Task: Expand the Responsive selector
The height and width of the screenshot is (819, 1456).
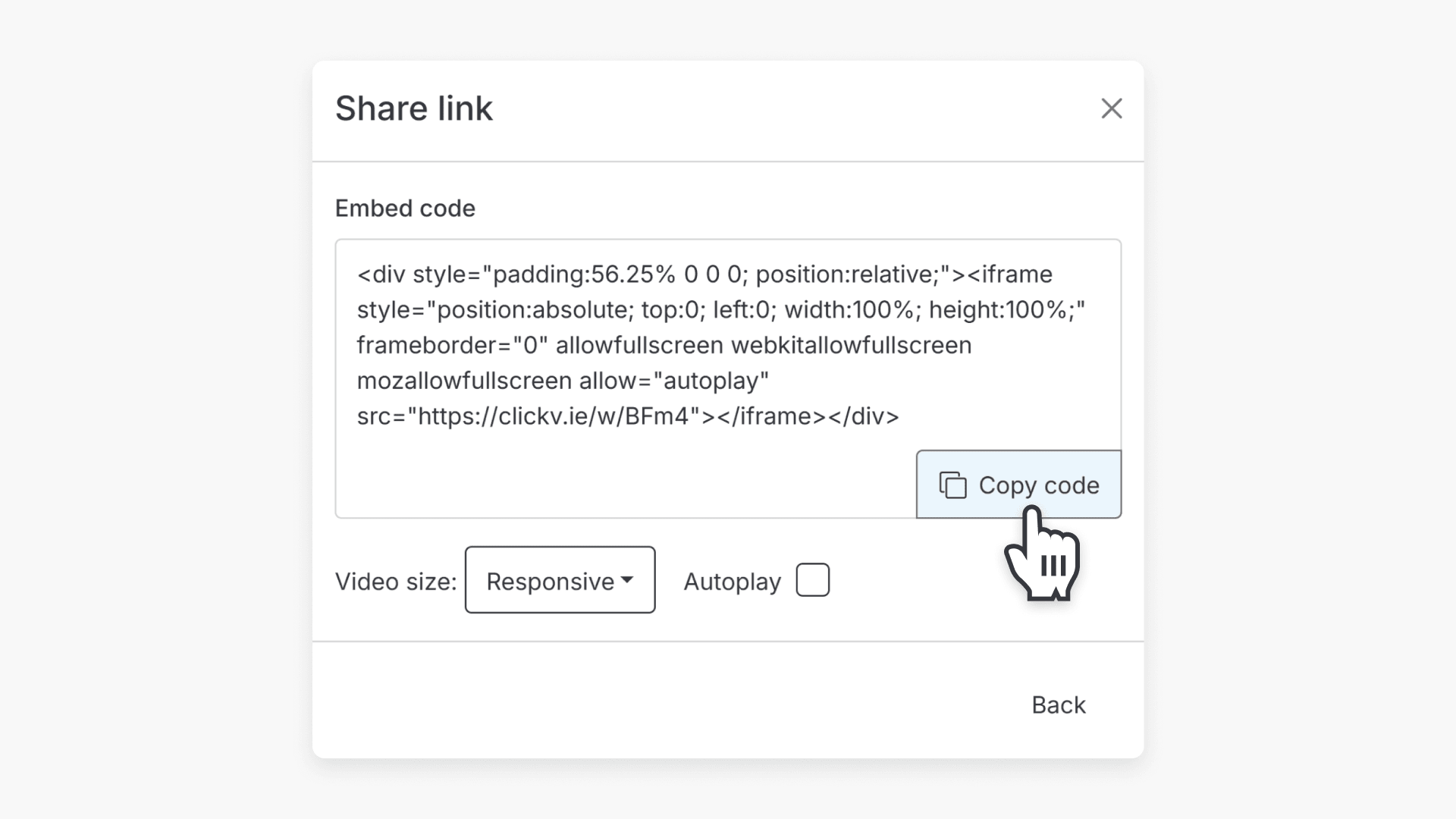Action: point(560,579)
